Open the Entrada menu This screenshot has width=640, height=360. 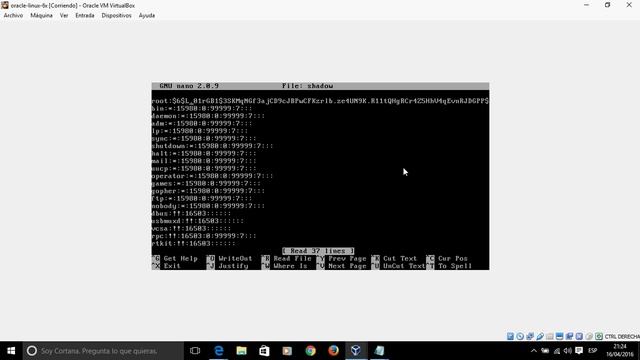pos(85,16)
